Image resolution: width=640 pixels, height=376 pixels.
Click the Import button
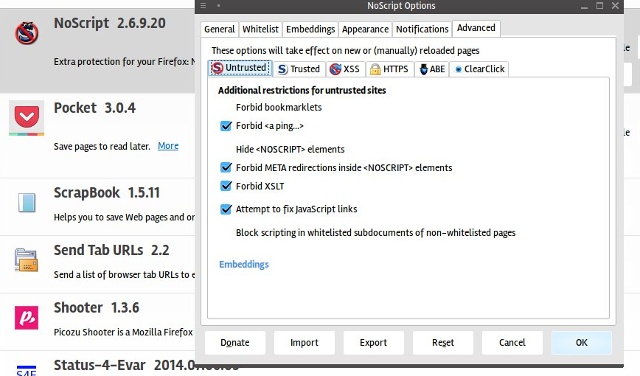pos(304,343)
